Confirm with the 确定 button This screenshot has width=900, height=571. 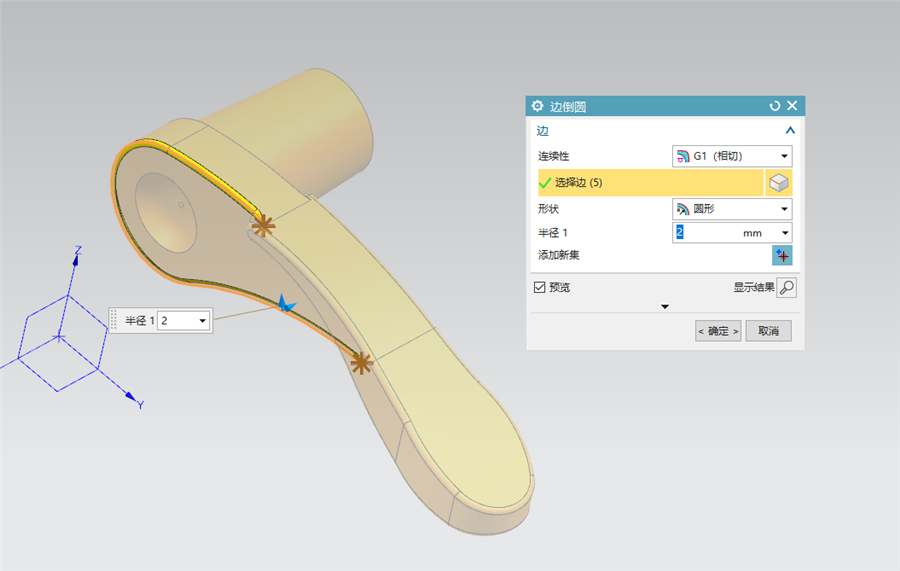(x=717, y=331)
